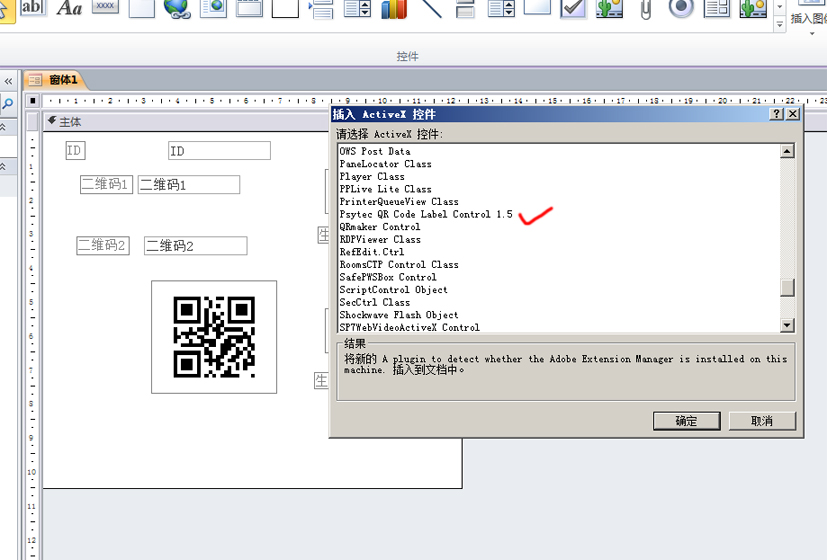
Task: Choose the Label (Aa) control icon
Action: (69, 8)
